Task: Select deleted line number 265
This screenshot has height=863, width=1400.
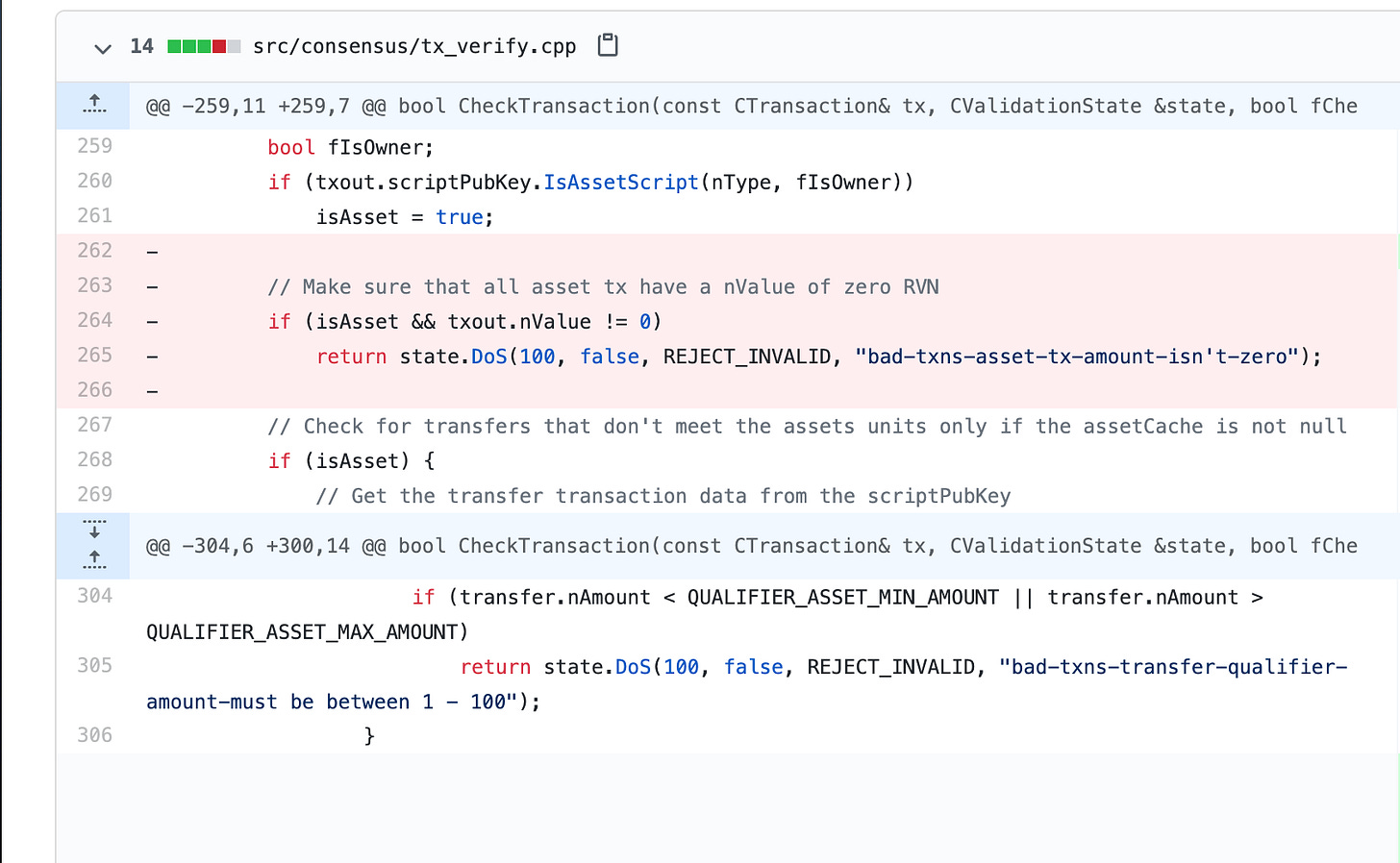Action: 94,356
